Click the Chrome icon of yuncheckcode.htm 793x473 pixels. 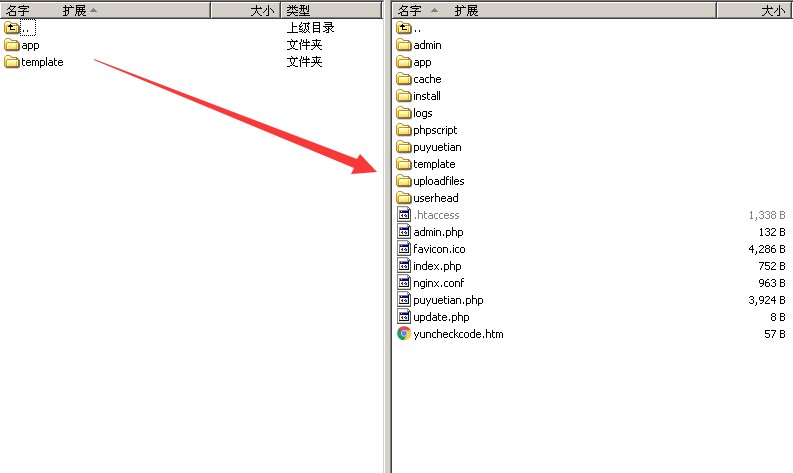coord(404,334)
